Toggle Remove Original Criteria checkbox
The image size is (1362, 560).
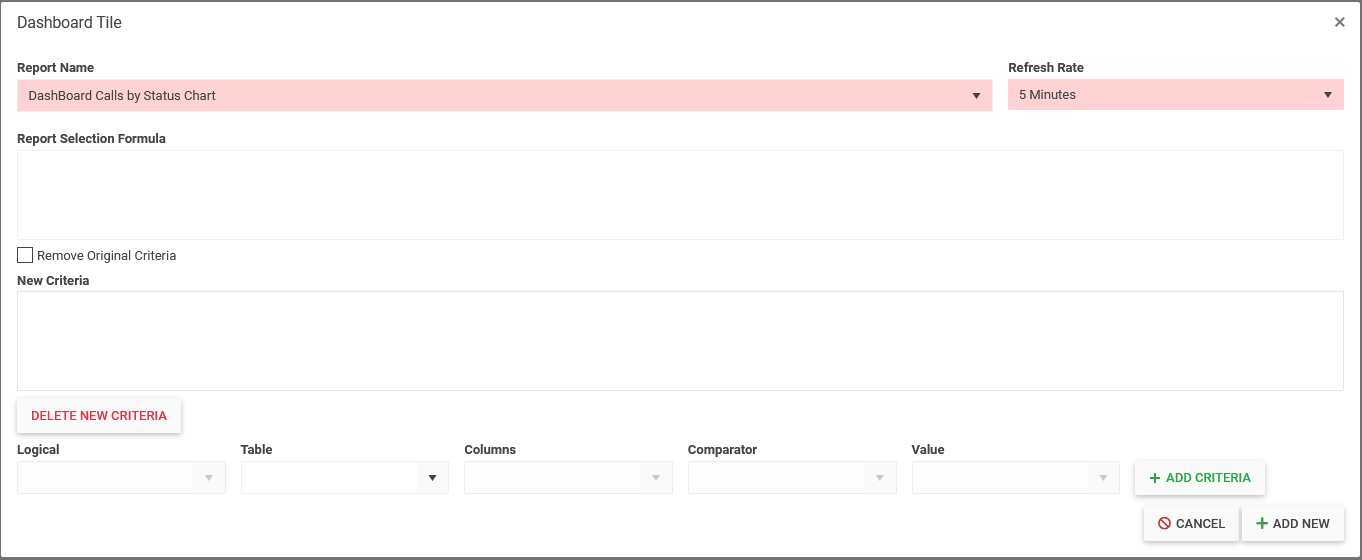(x=25, y=255)
